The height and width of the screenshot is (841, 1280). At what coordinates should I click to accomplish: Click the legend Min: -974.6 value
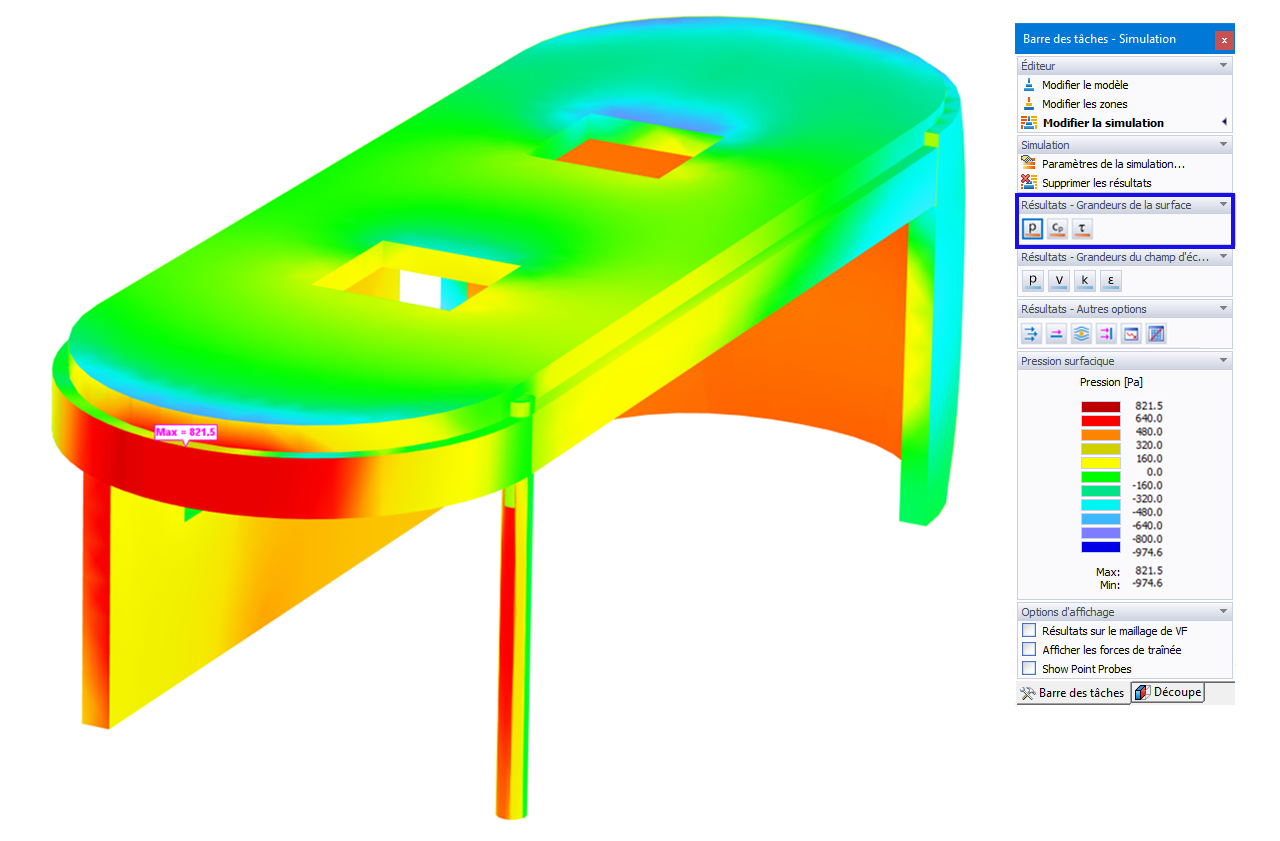[x=1147, y=584]
